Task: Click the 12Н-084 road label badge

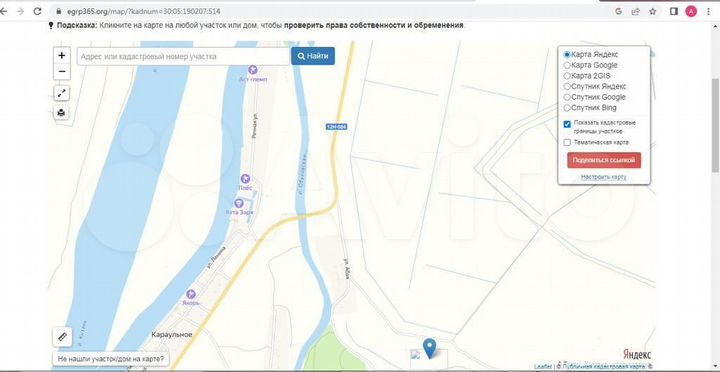Action: [x=336, y=127]
